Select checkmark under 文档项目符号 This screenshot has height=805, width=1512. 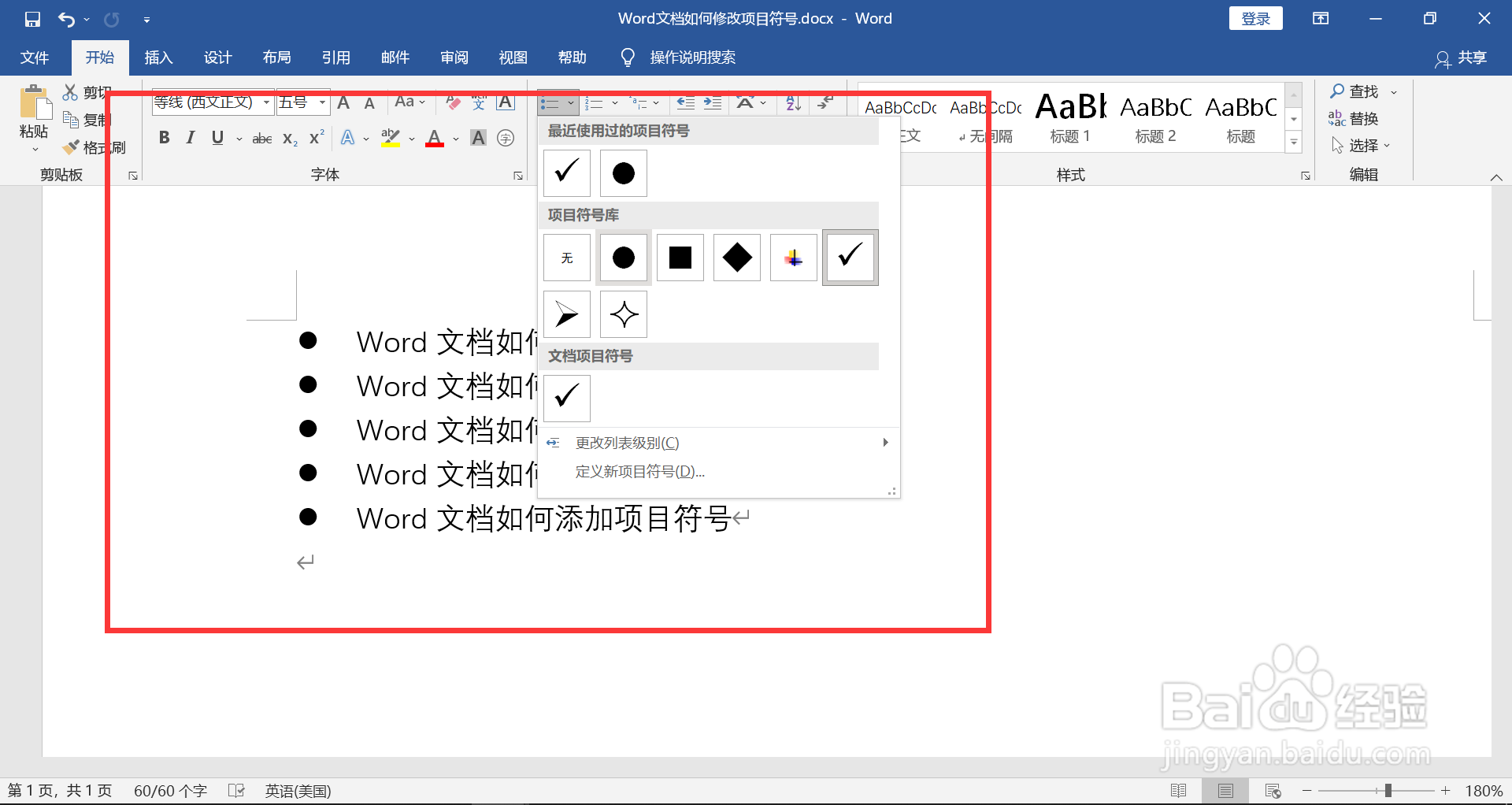(567, 399)
